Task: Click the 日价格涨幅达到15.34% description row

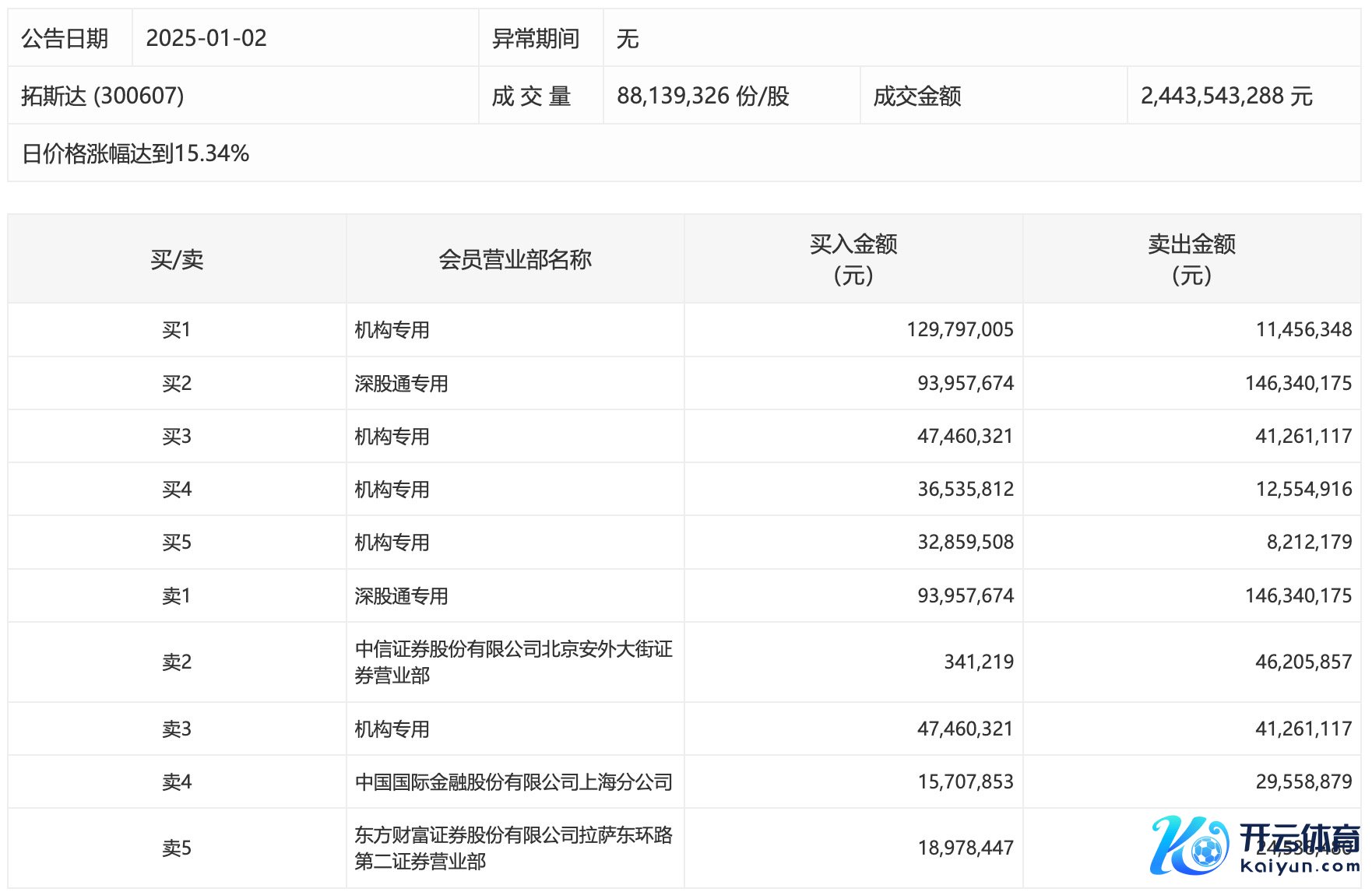Action: [x=135, y=153]
